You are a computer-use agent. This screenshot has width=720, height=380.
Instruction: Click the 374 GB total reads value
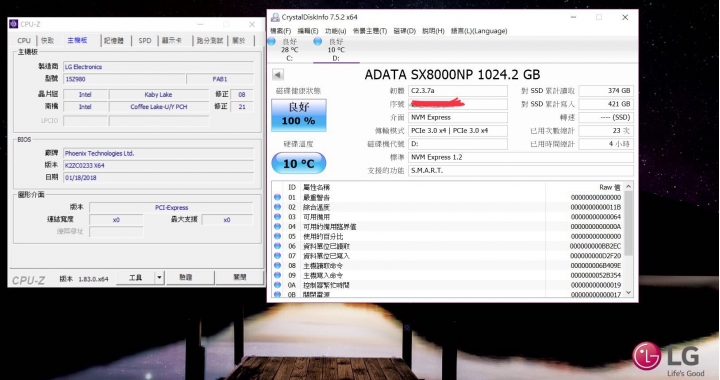[x=606, y=91]
